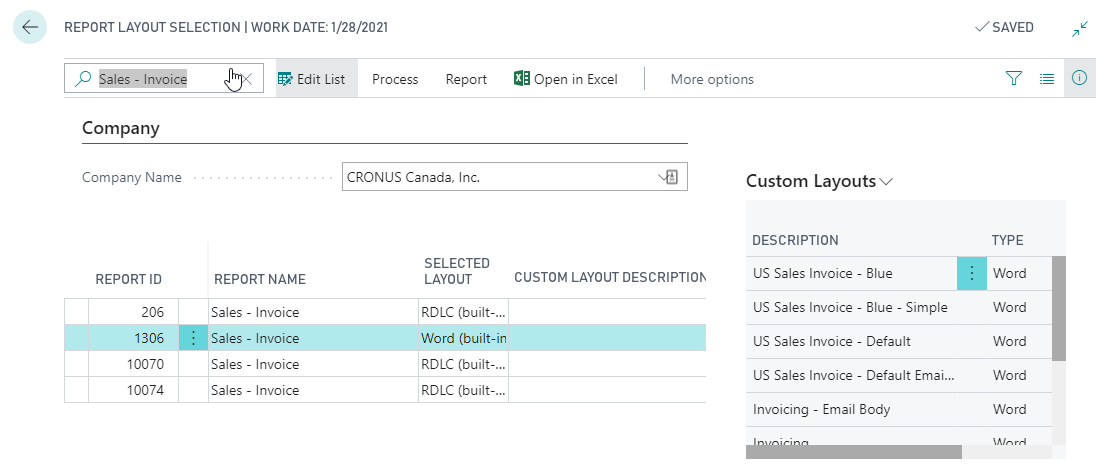Open the Process menu
The height and width of the screenshot is (469, 1110).
click(x=395, y=79)
